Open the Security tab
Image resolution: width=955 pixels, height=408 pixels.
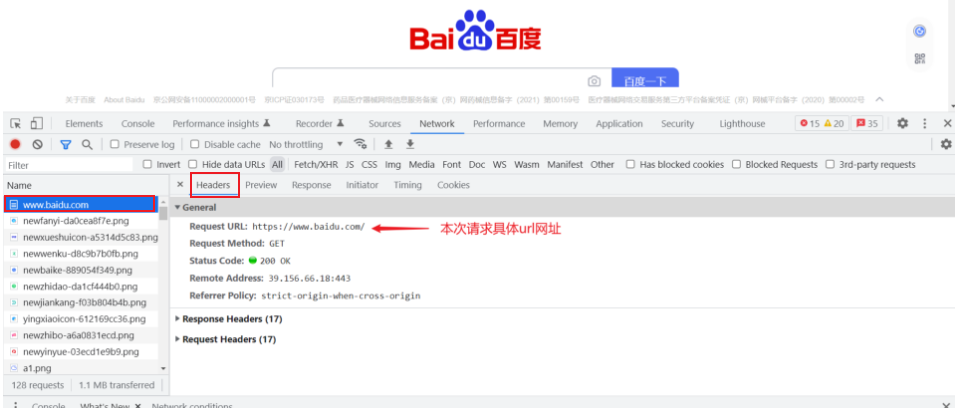click(677, 124)
